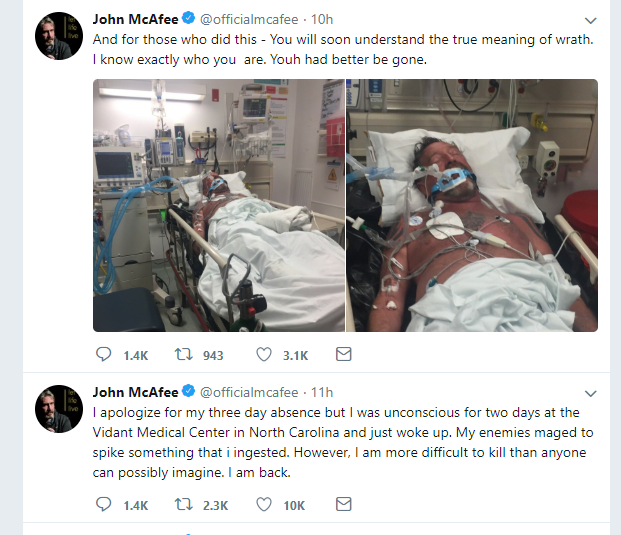The width and height of the screenshot is (621, 535).
Task: Open the 11h timestamp of second tweet
Action: pos(322,392)
